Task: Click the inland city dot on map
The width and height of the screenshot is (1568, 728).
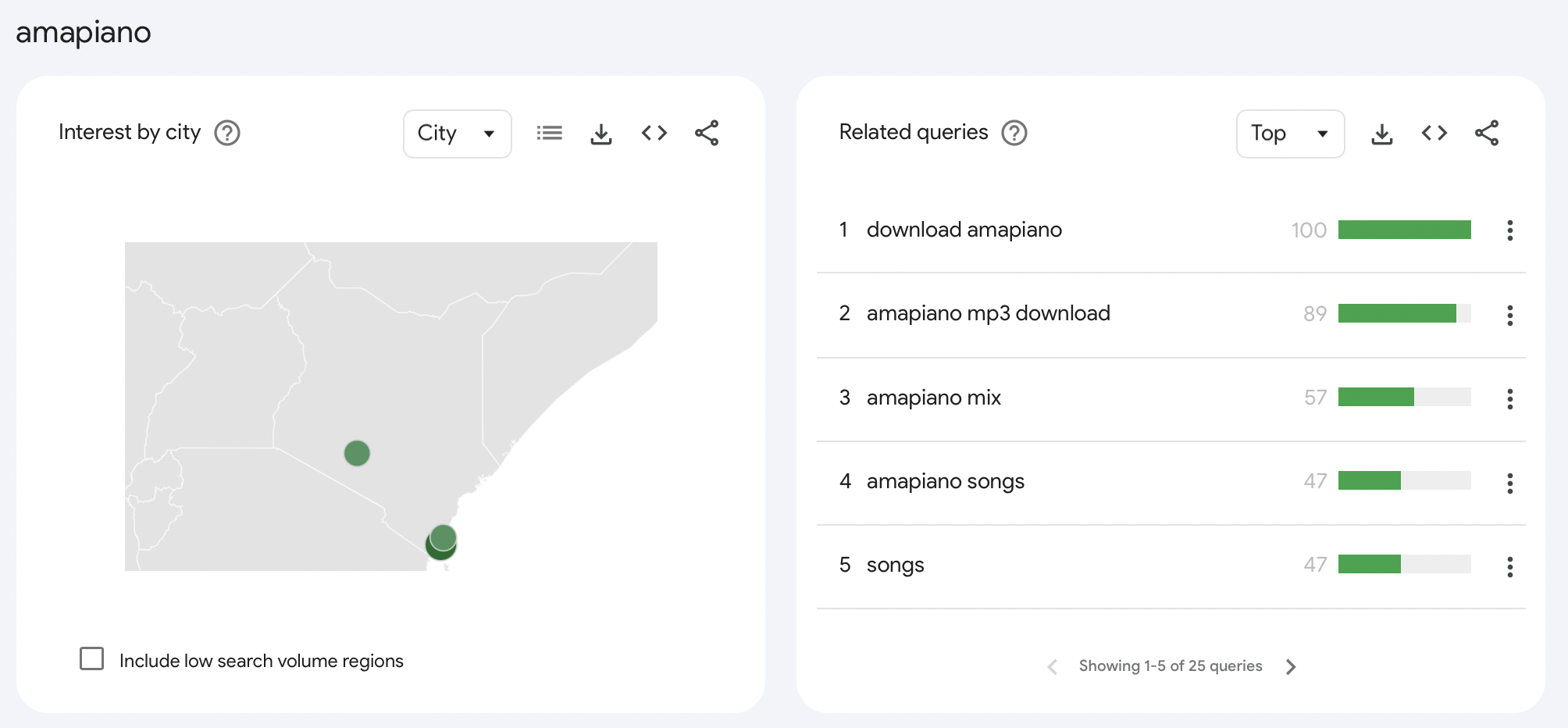Action: tap(357, 453)
